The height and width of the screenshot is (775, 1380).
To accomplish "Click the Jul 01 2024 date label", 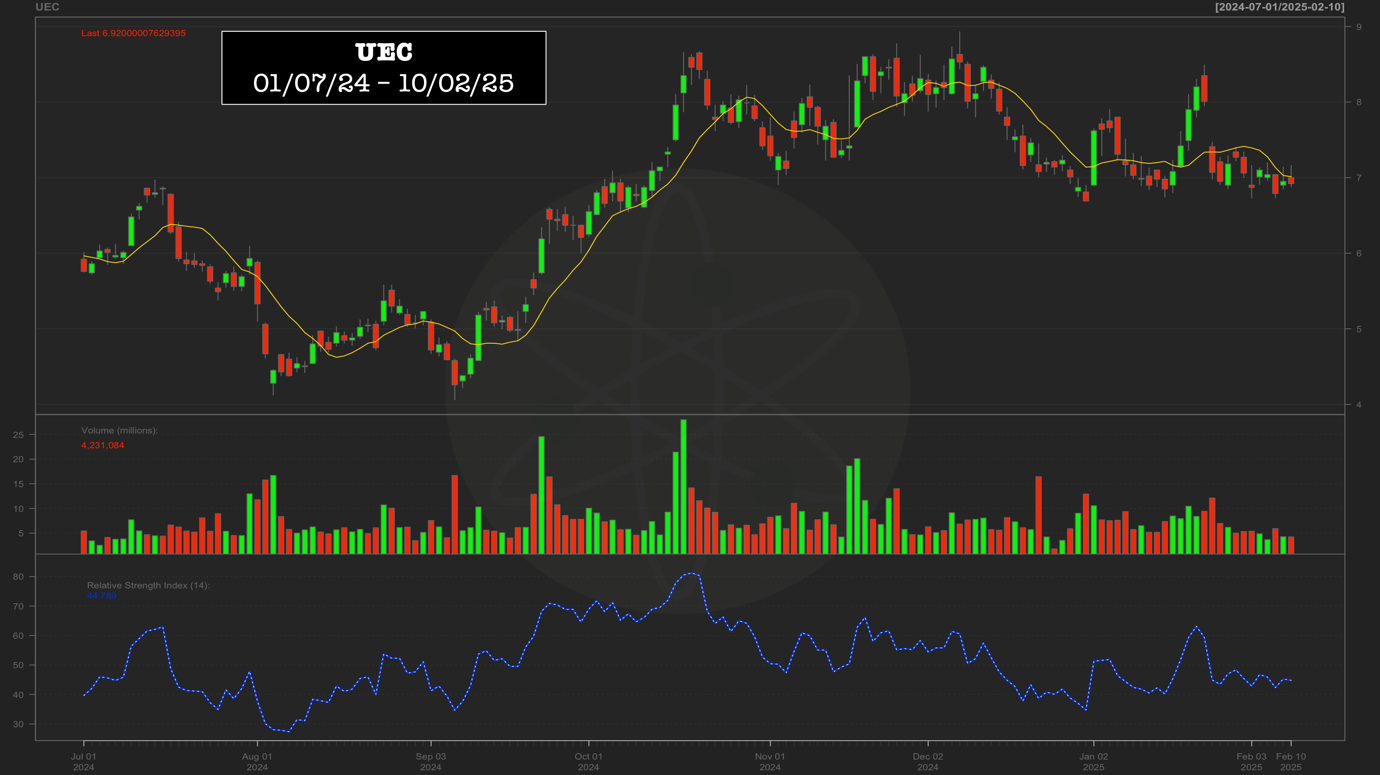I will tap(83, 762).
